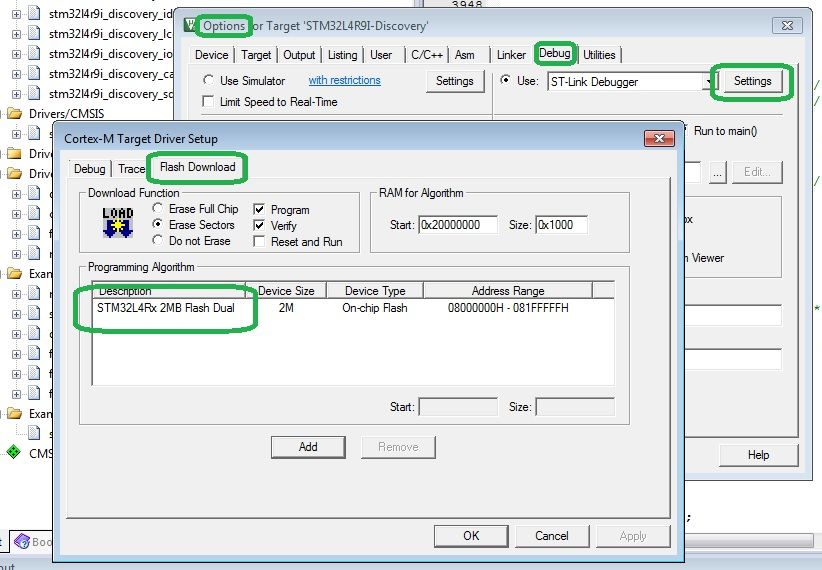
Task: Click the browse (...) button in Options
Action: (x=718, y=173)
